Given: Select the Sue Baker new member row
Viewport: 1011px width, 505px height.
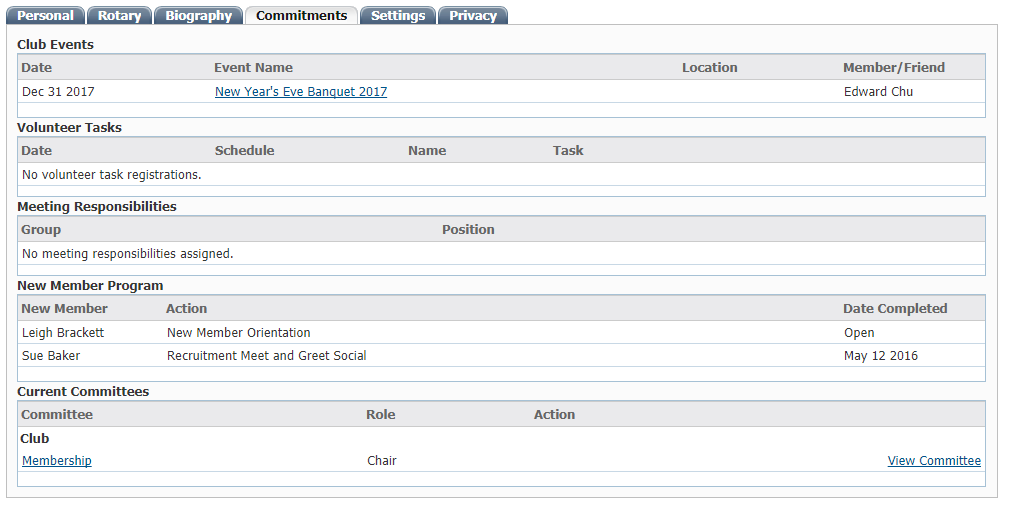Looking at the screenshot, I should pos(51,356).
